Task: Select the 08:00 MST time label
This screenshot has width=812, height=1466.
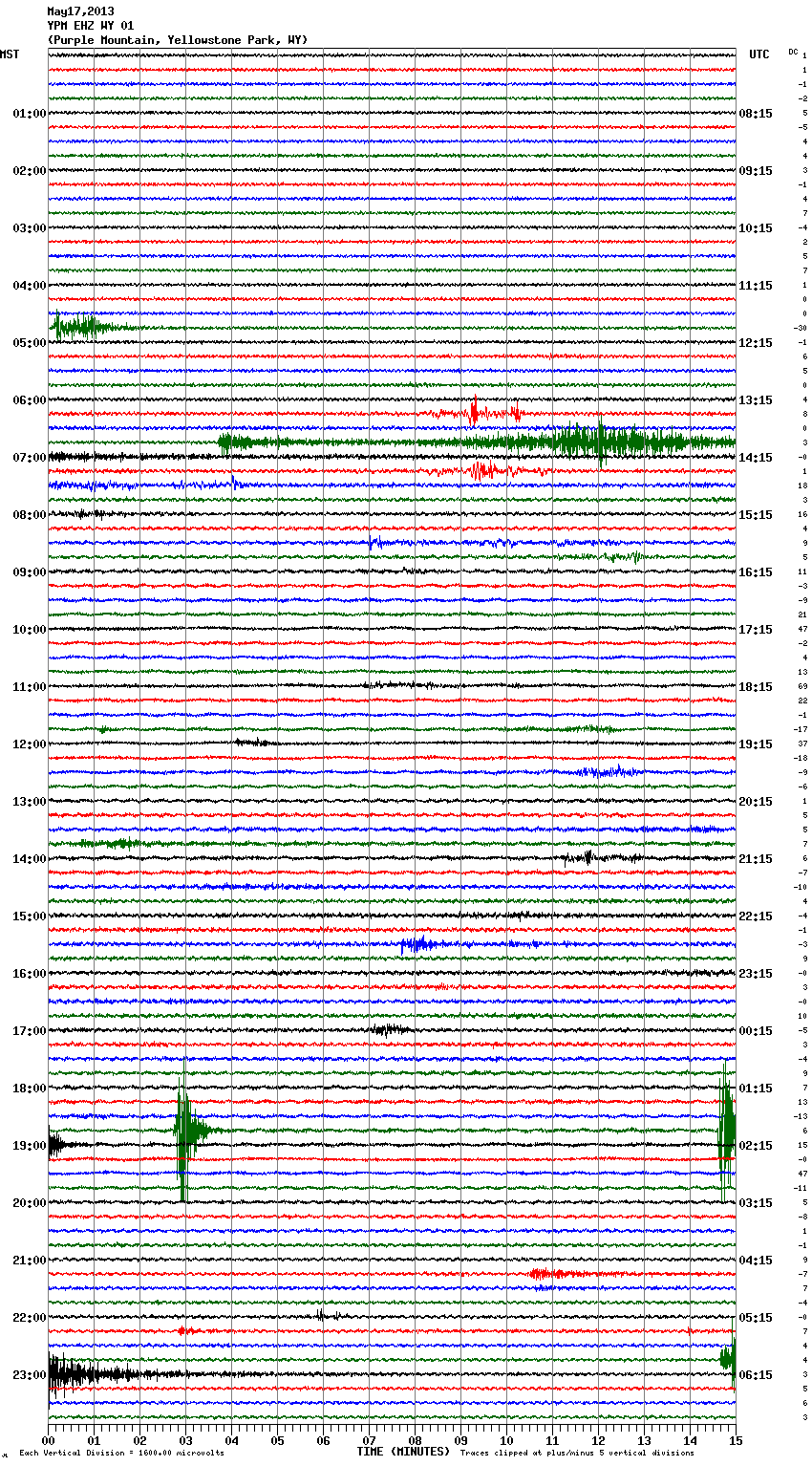Action: pos(30,515)
